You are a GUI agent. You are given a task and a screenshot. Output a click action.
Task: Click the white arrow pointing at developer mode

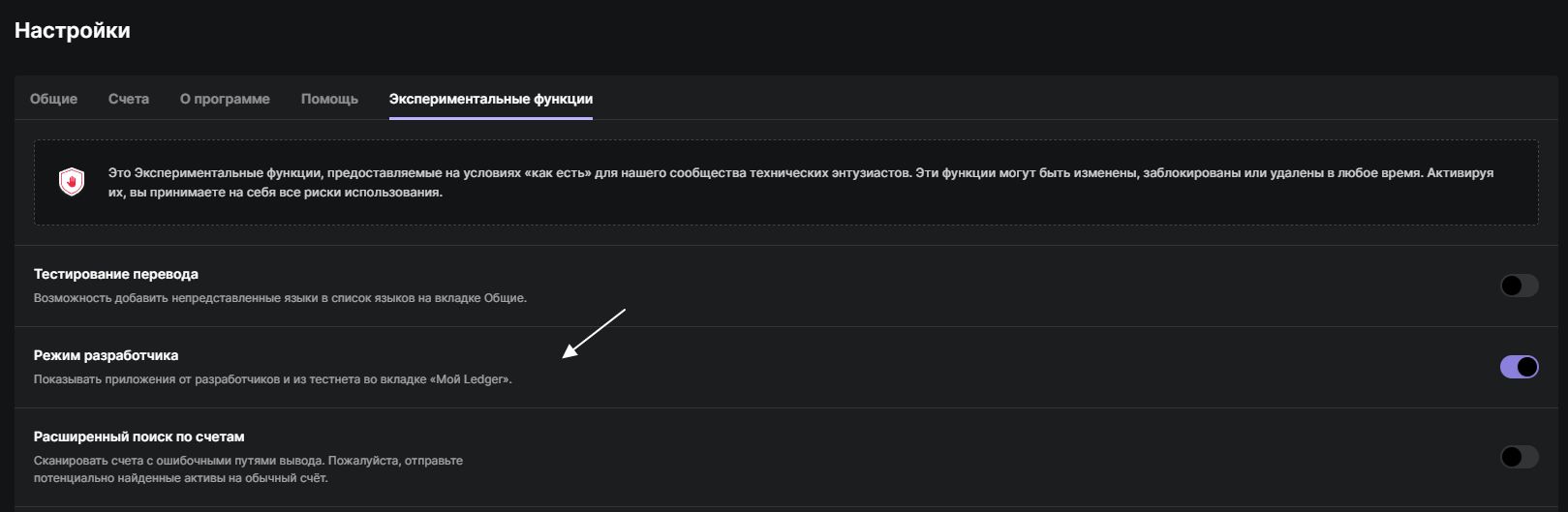point(594,333)
